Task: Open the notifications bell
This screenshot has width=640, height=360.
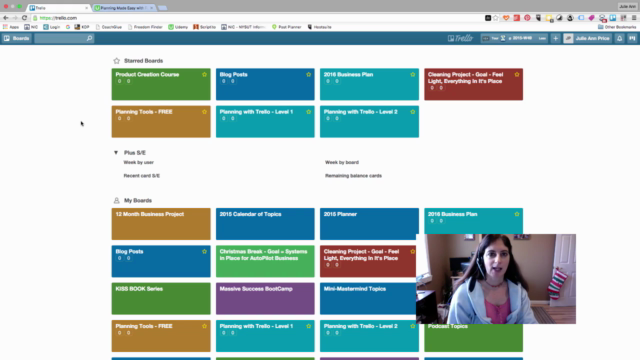Action: point(620,38)
